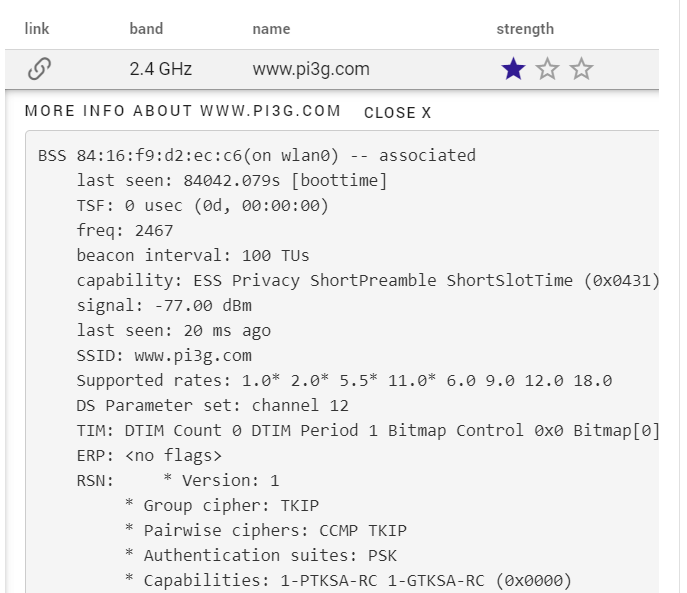Click the filled first strength star

click(513, 69)
